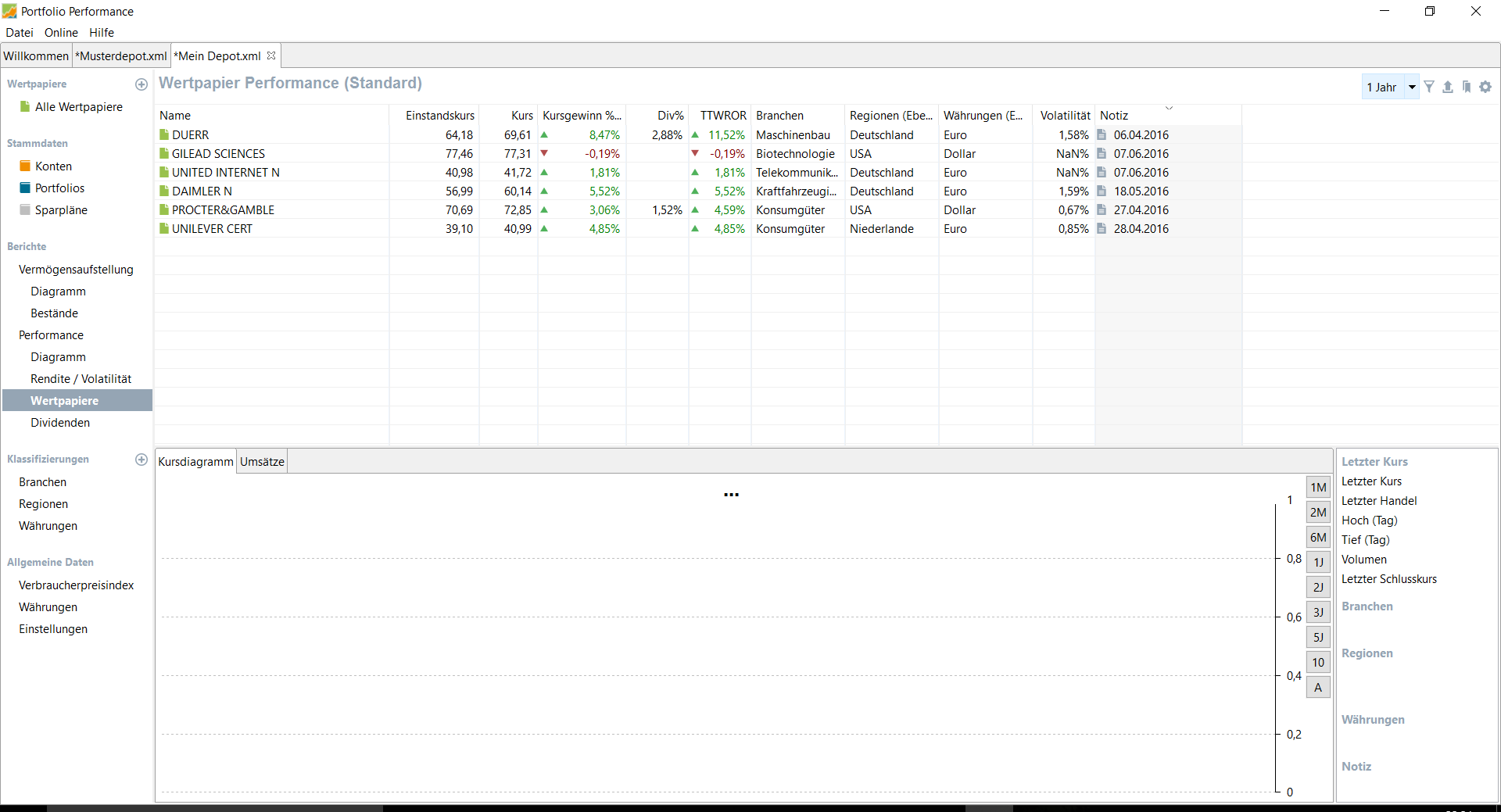Click the note icon in UNILEVER CERT row
This screenshot has width=1501, height=812.
[x=1102, y=228]
